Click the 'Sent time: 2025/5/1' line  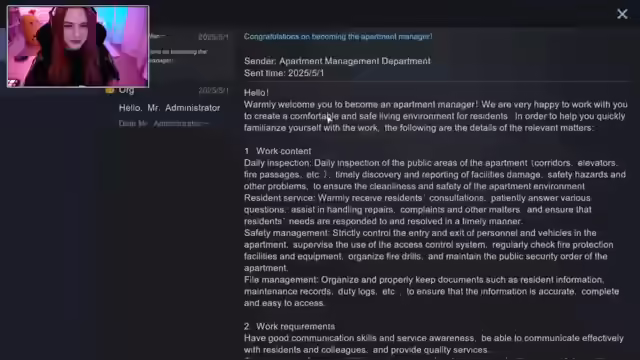point(284,73)
